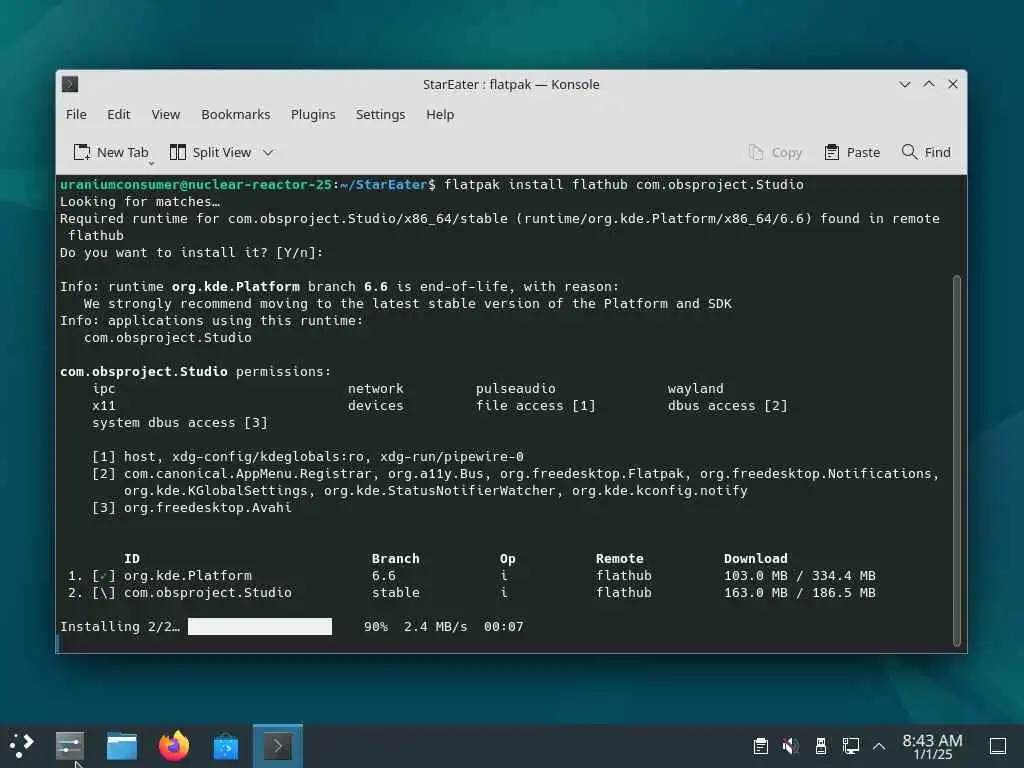
Task: Open Find in the Konsole toolbar
Action: pos(925,152)
